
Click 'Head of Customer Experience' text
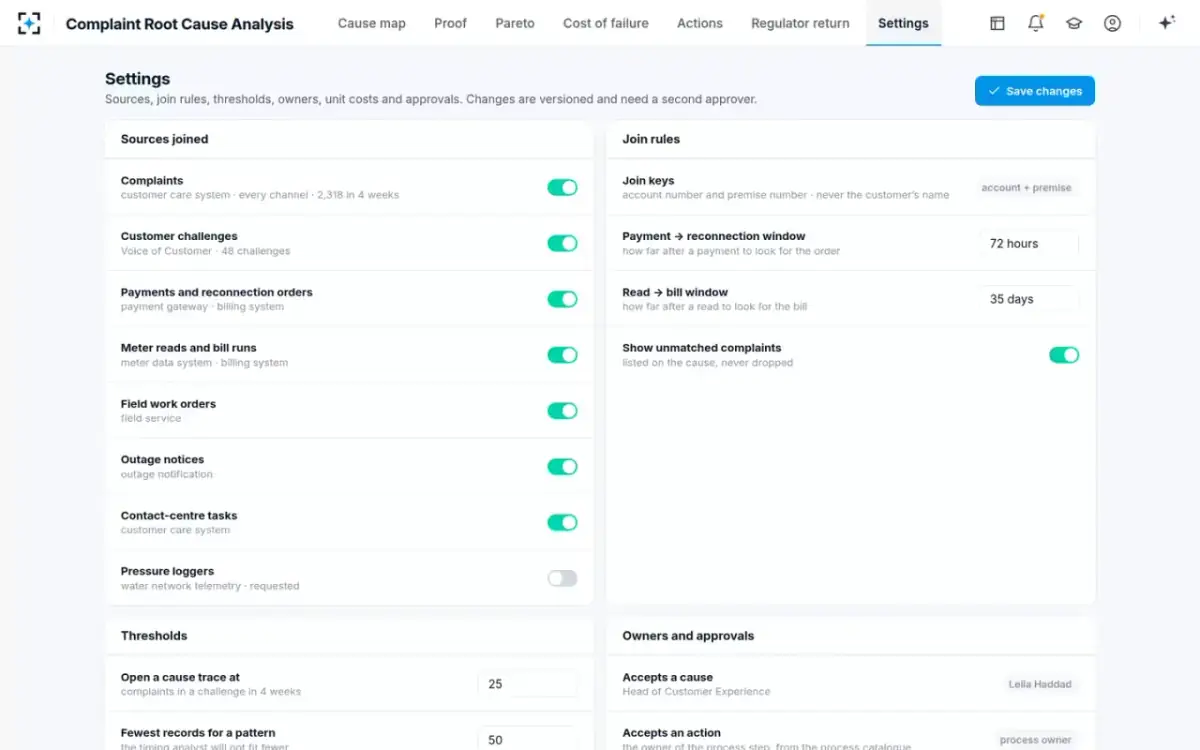pos(696,692)
